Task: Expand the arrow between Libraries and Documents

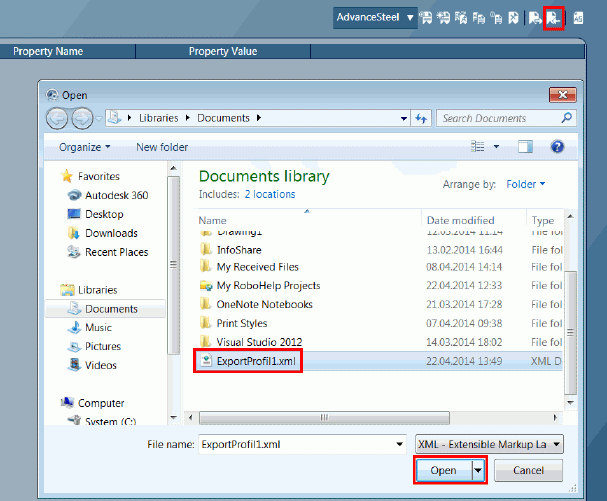Action: 188,118
